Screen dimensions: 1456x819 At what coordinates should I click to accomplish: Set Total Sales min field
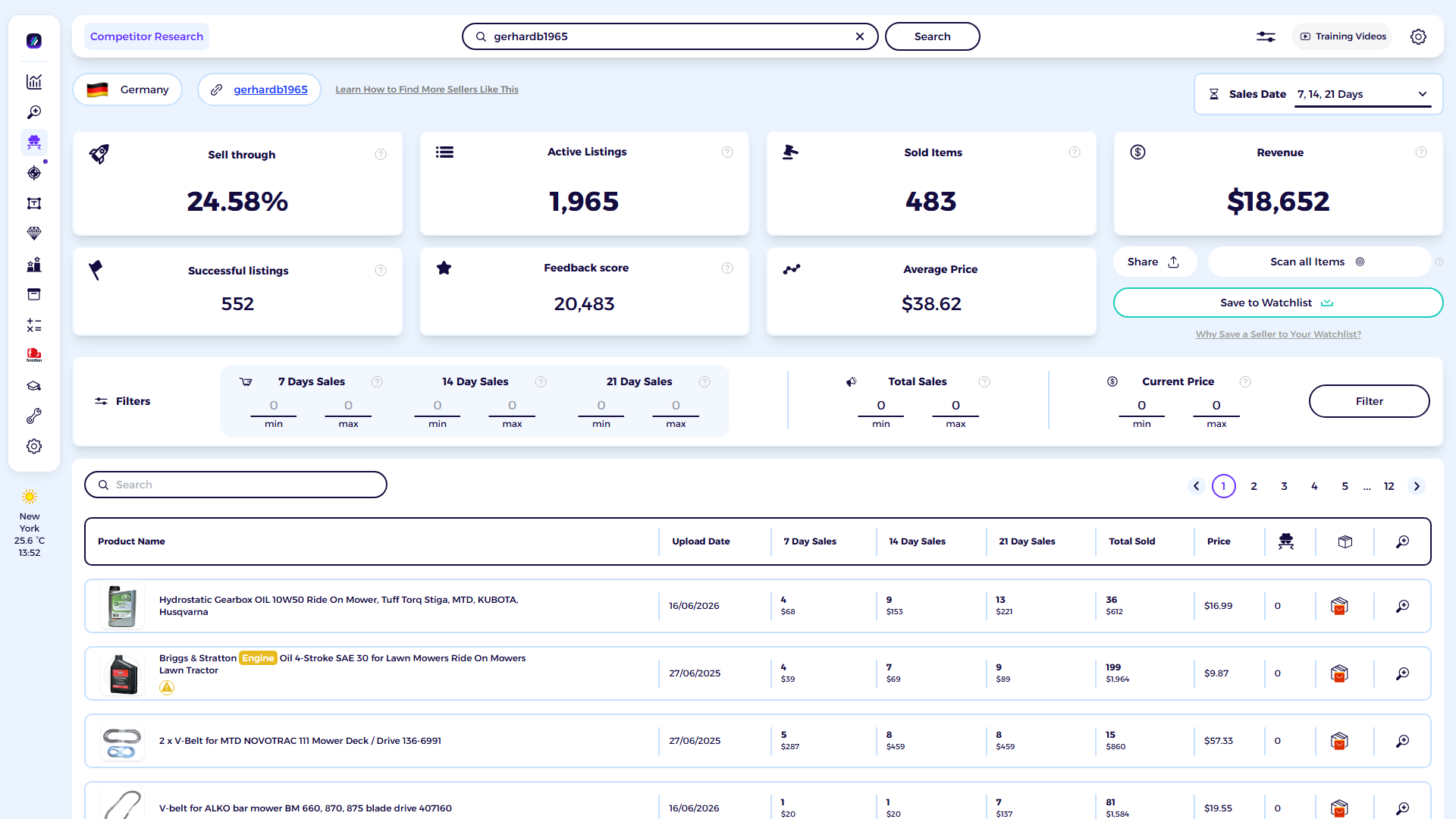(881, 406)
